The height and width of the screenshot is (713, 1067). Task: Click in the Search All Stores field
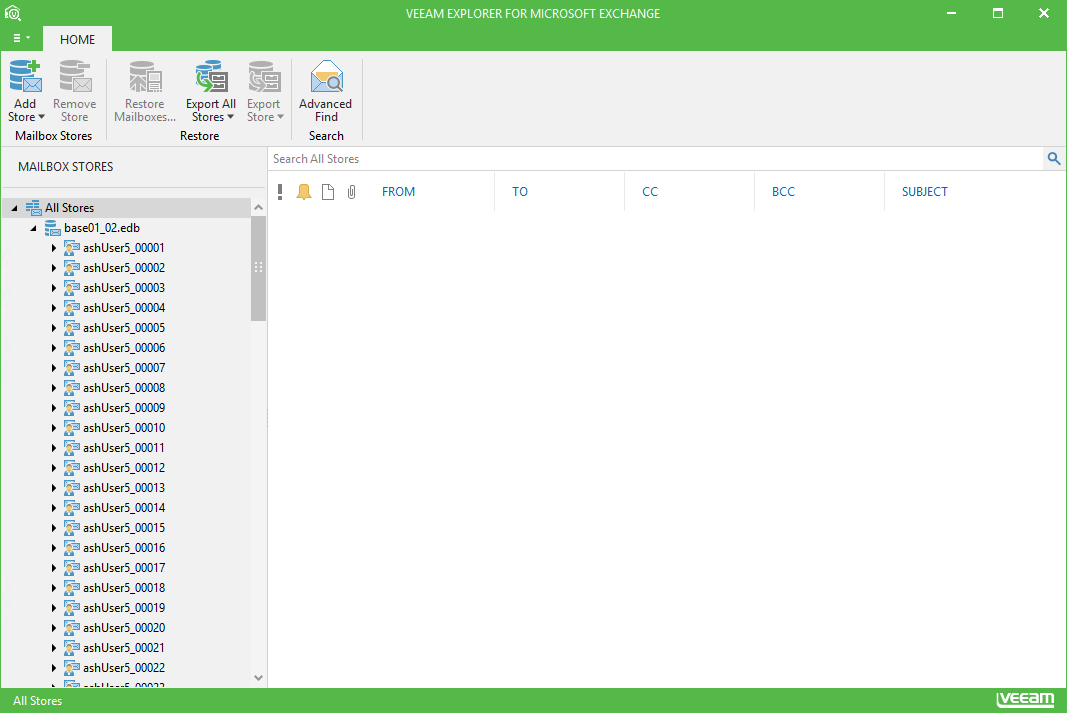[656, 159]
